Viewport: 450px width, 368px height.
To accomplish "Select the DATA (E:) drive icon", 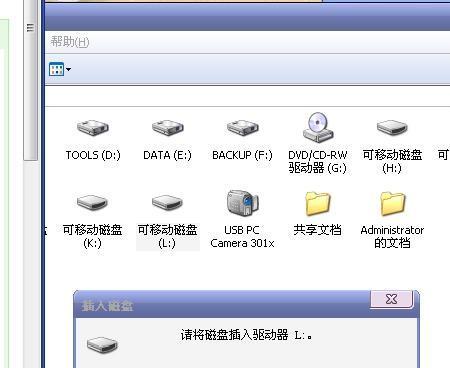I will coord(168,128).
